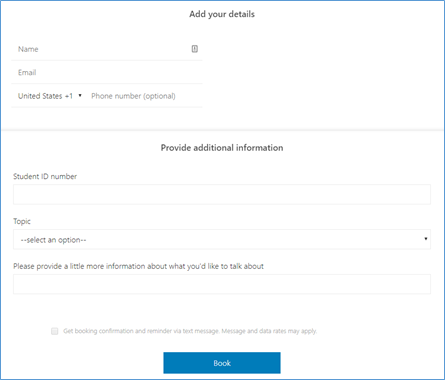Click the small arrow beside United States +1

[x=80, y=96]
